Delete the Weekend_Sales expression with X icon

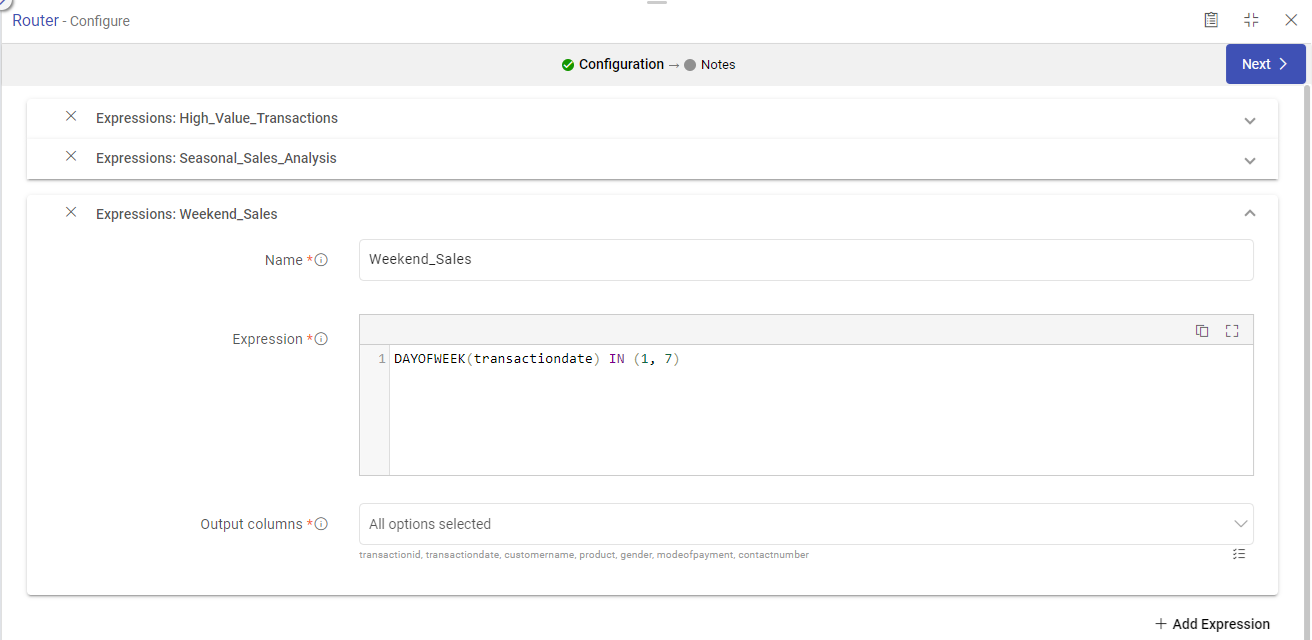(x=71, y=213)
